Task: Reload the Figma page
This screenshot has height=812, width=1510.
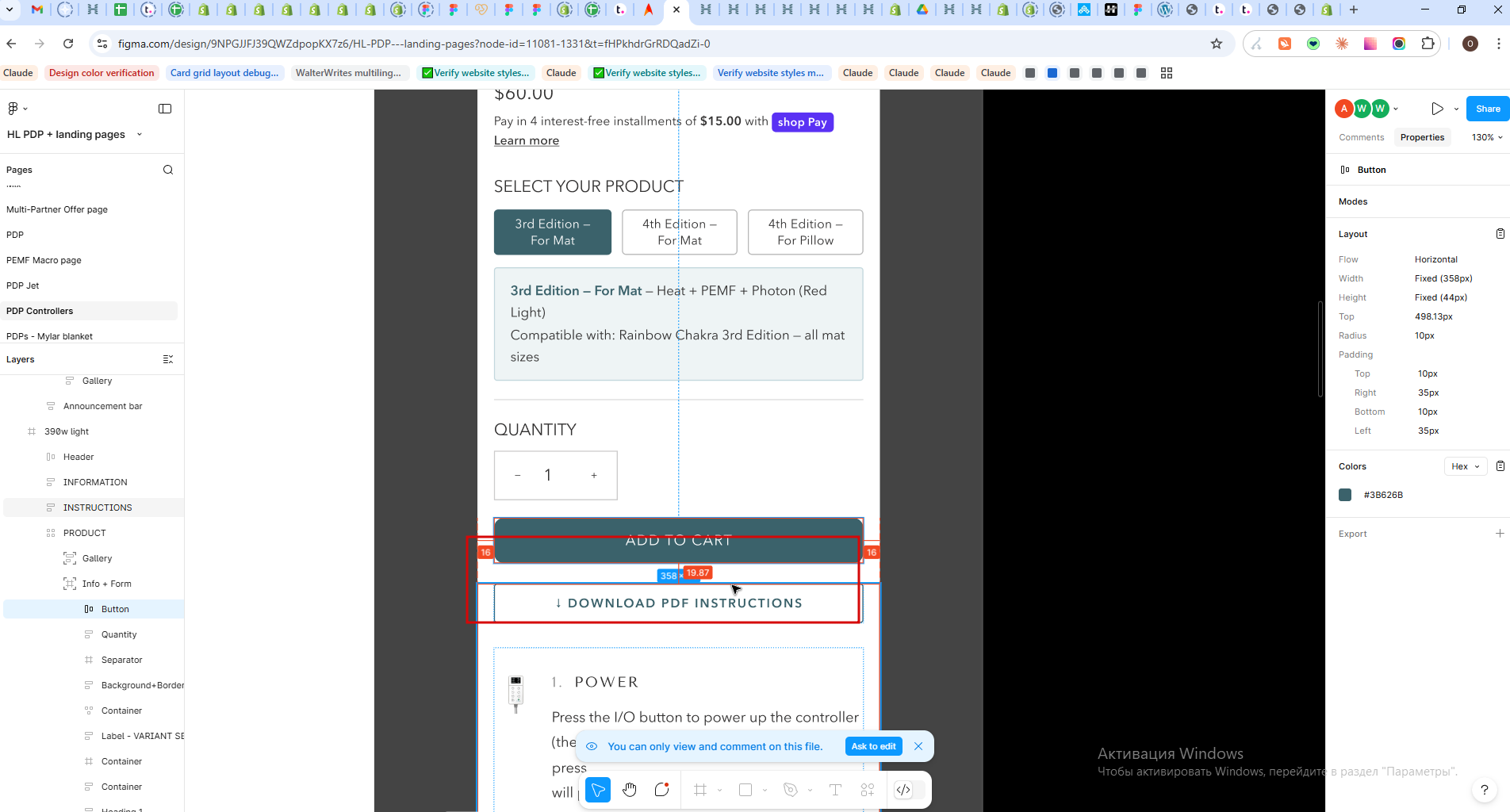Action: pos(68,44)
